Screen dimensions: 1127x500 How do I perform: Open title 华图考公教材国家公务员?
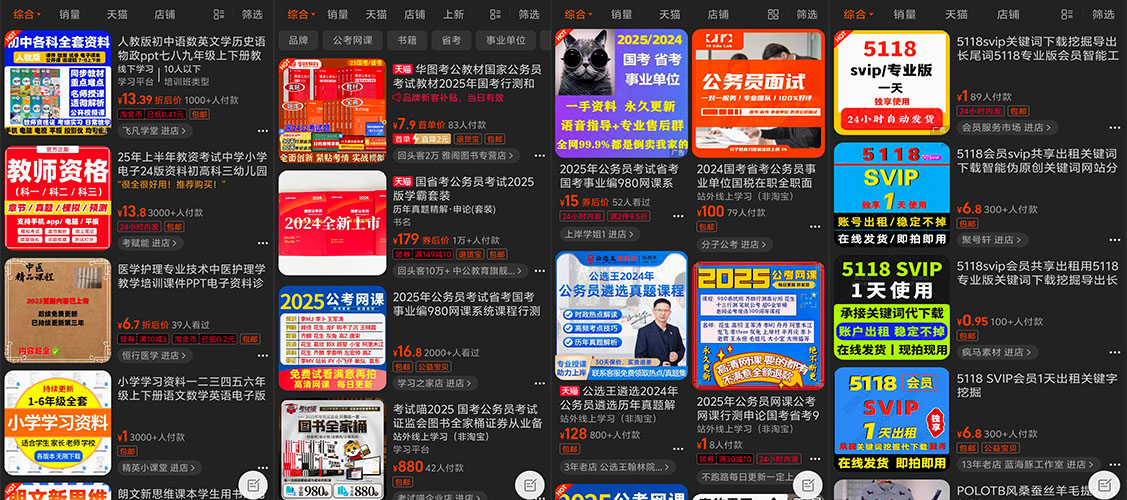click(468, 77)
